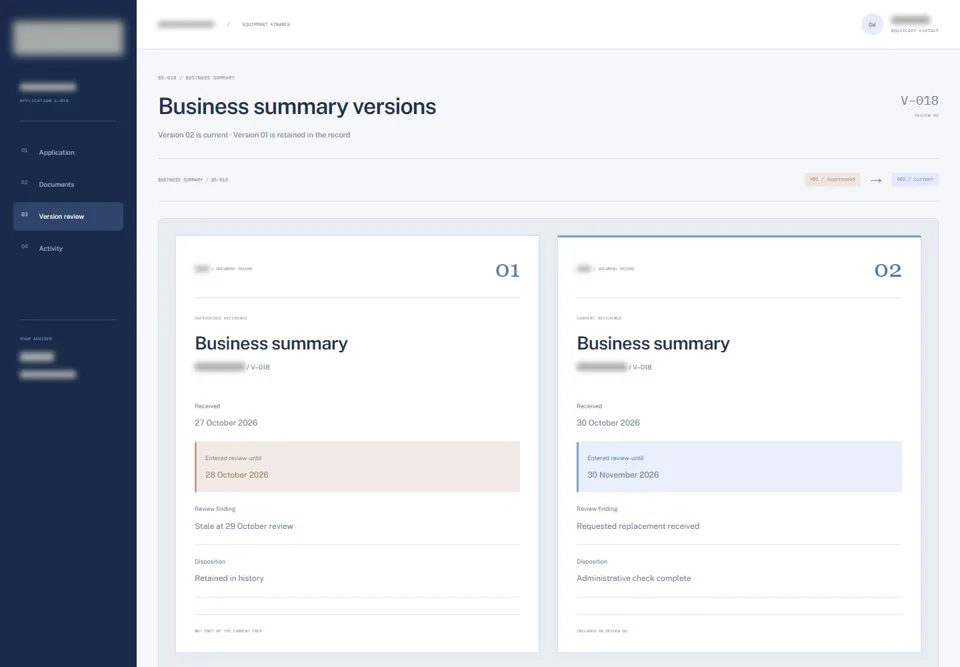Click the "30 October 2026" received date

tap(608, 423)
